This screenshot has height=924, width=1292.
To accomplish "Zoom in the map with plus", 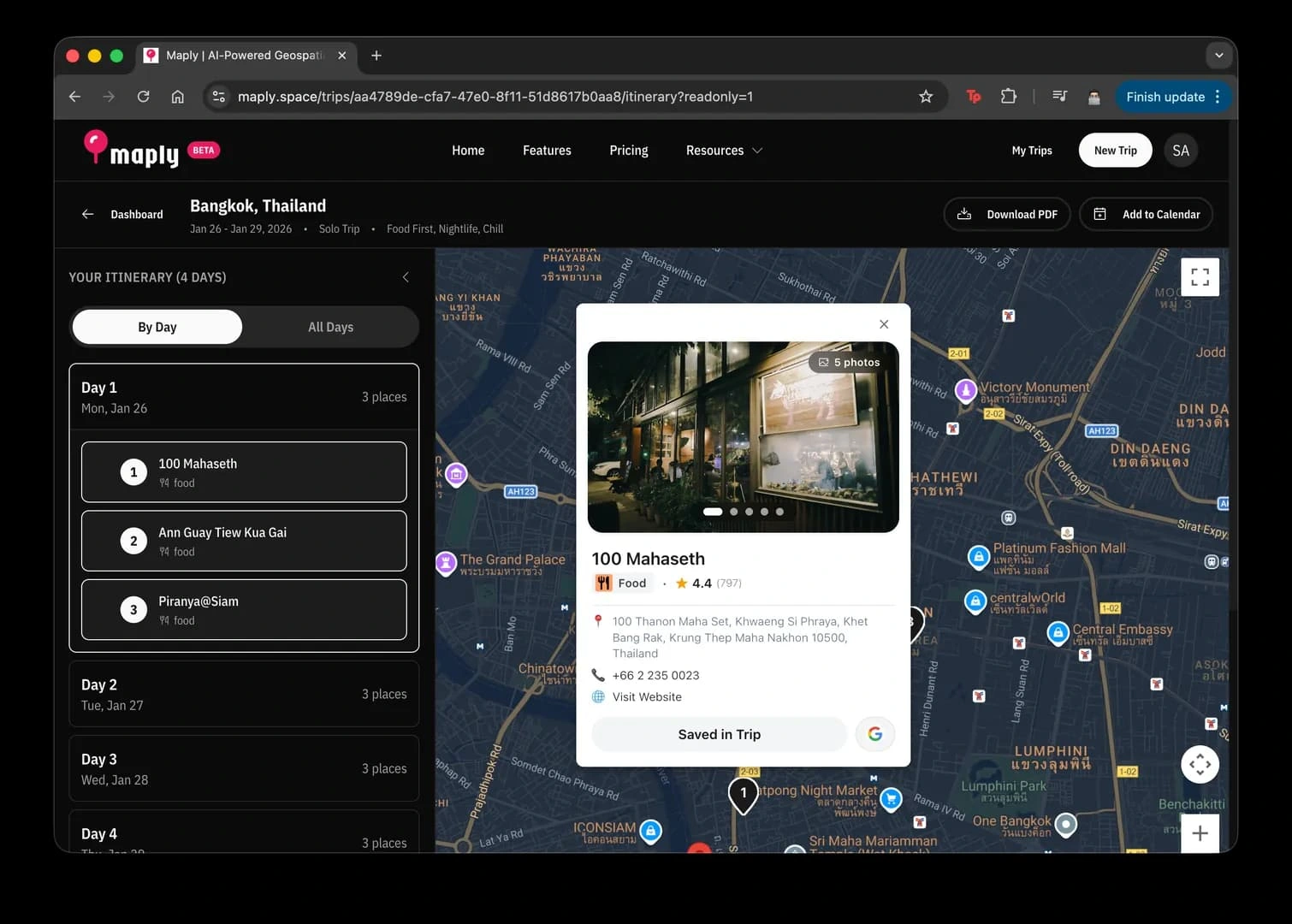I will [x=1200, y=832].
